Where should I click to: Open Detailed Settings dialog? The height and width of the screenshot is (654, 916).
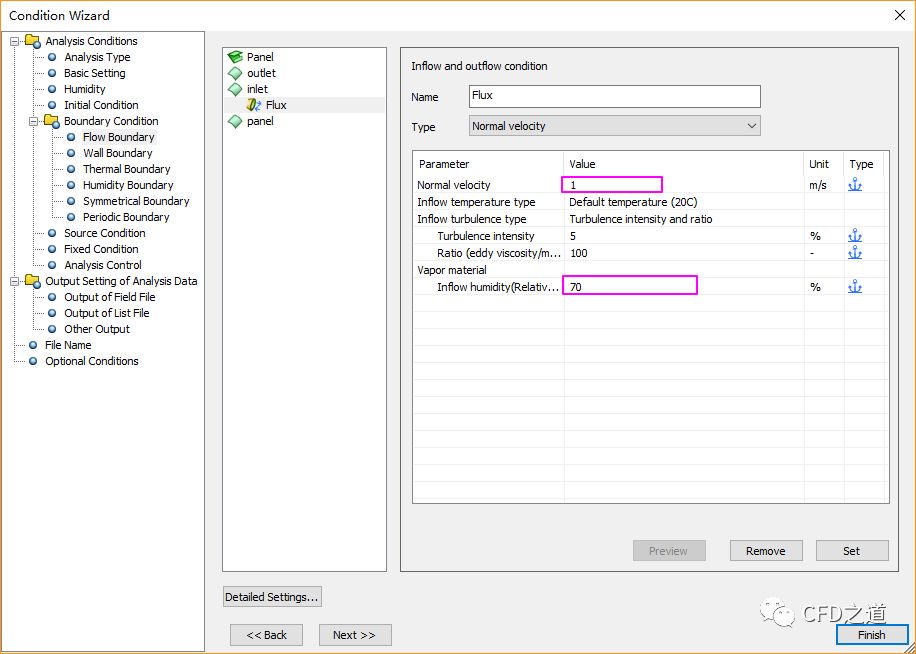[x=272, y=597]
